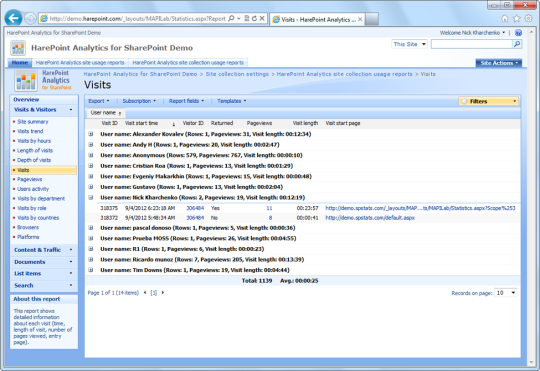Open the Filters dropdown panel
The width and height of the screenshot is (540, 371).
(x=488, y=101)
